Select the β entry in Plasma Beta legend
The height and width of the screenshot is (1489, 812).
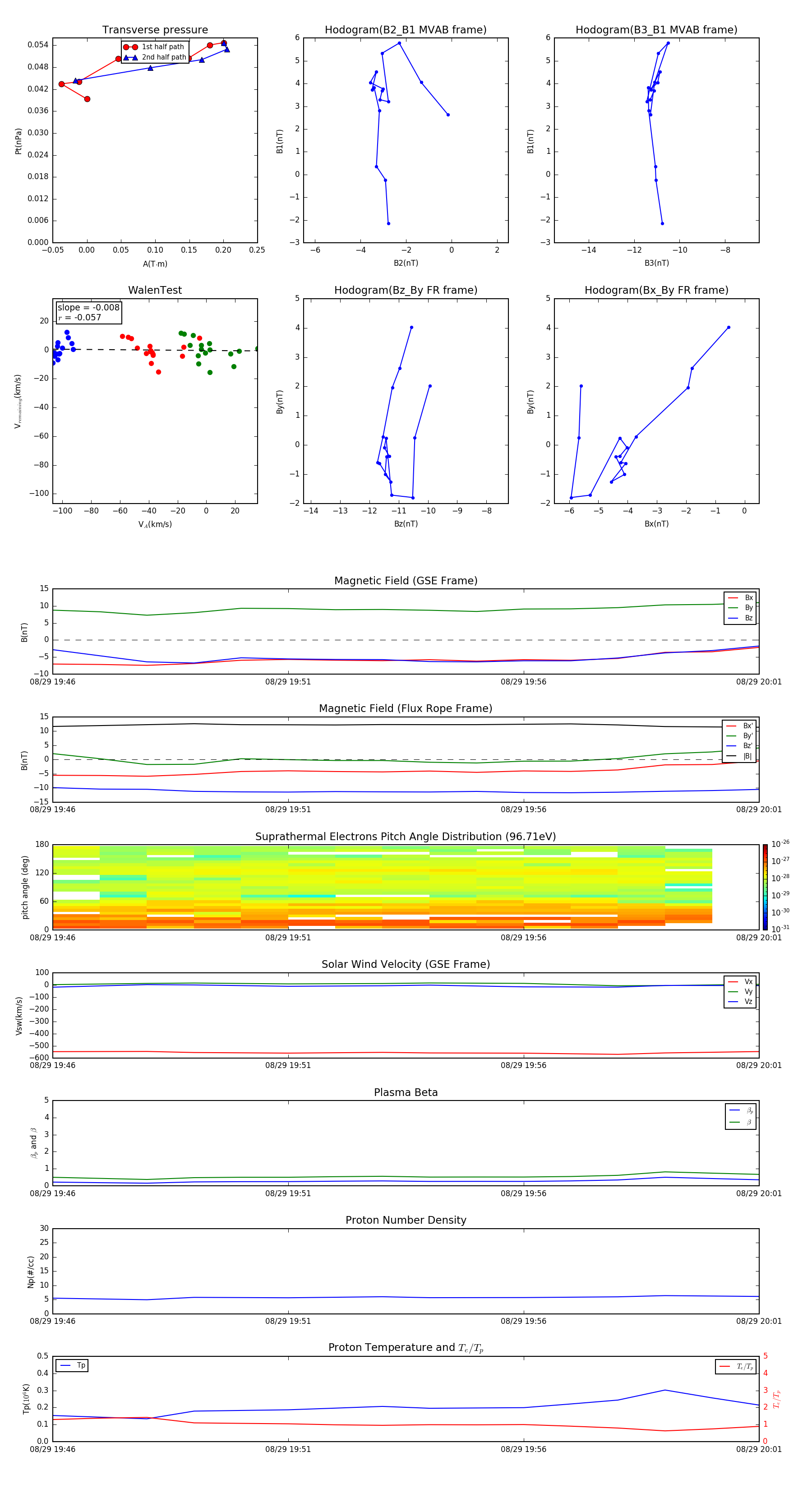[741, 1123]
